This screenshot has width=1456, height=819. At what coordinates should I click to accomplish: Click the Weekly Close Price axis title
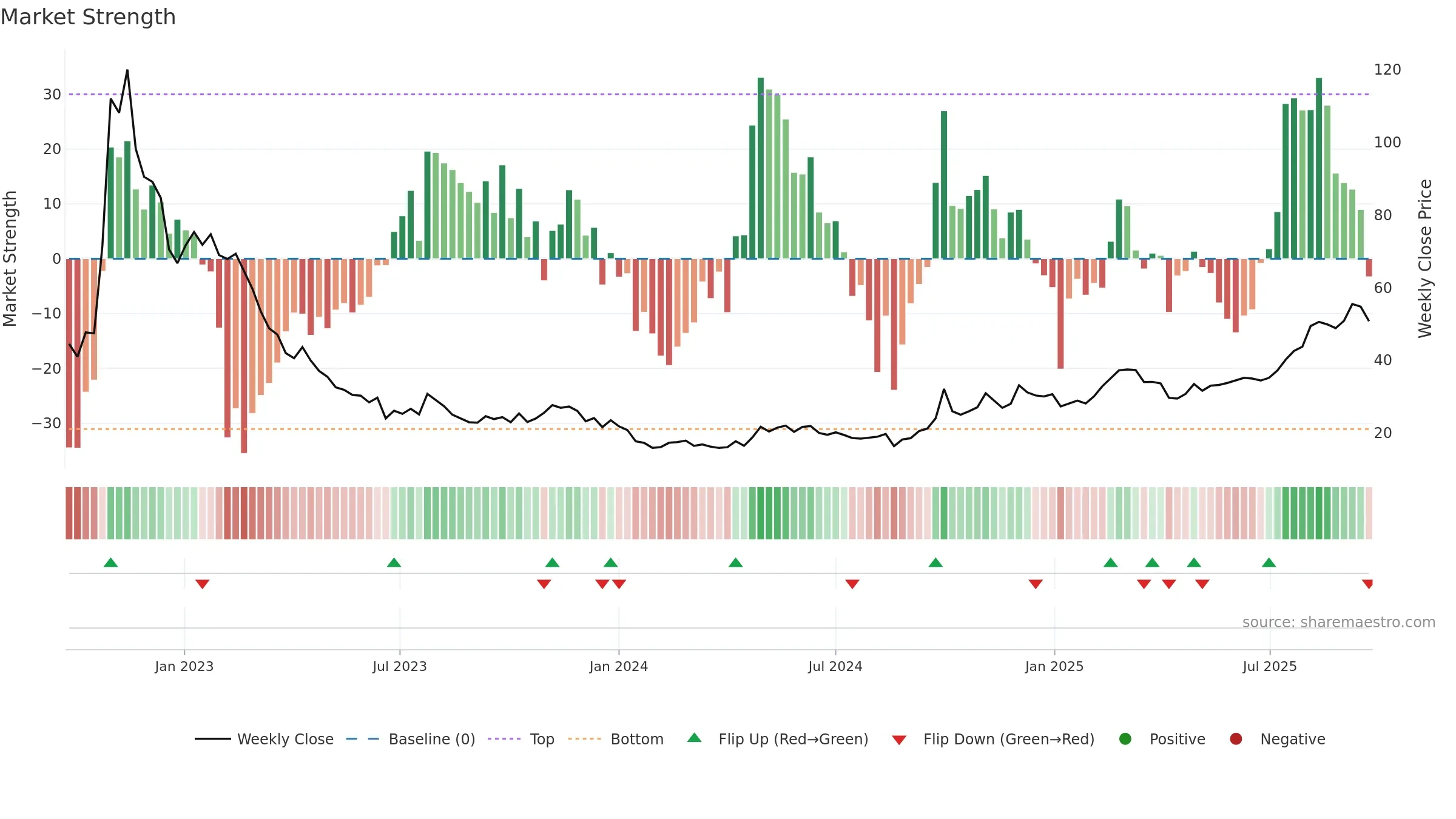tap(1425, 258)
